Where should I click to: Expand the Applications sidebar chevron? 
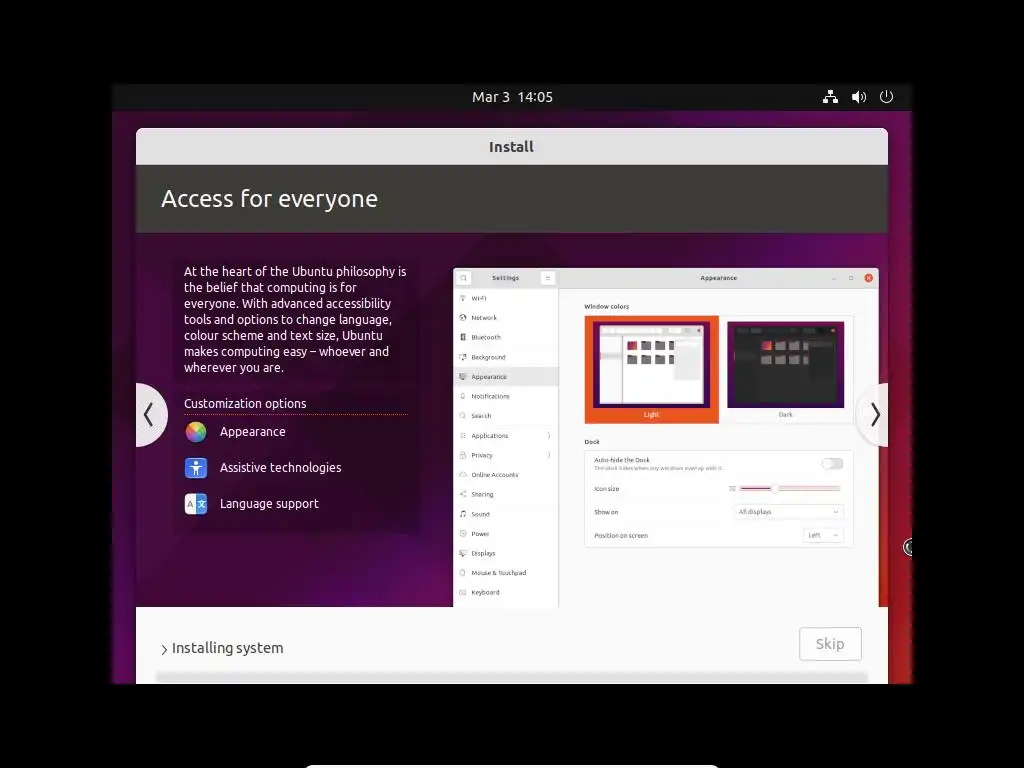549,436
